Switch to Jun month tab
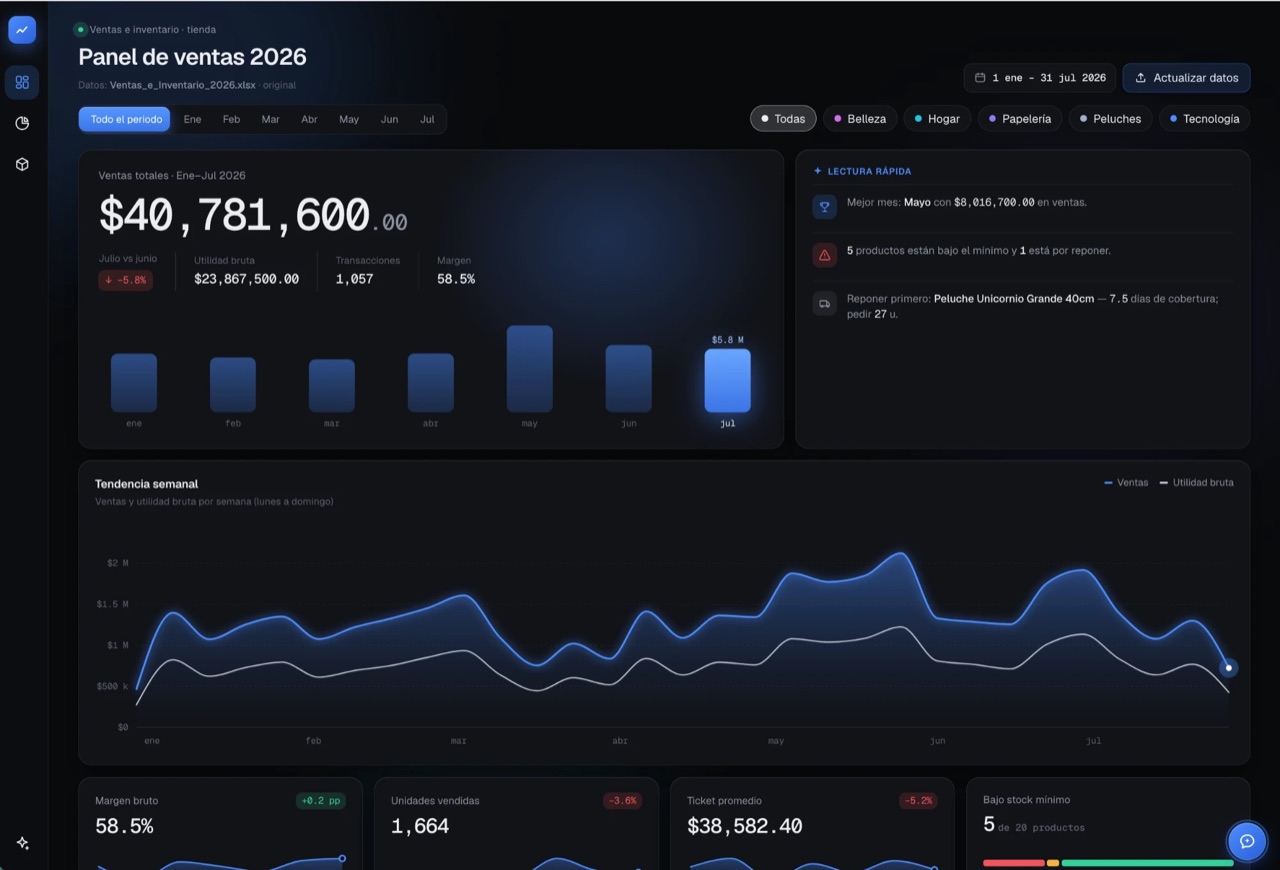 (389, 119)
